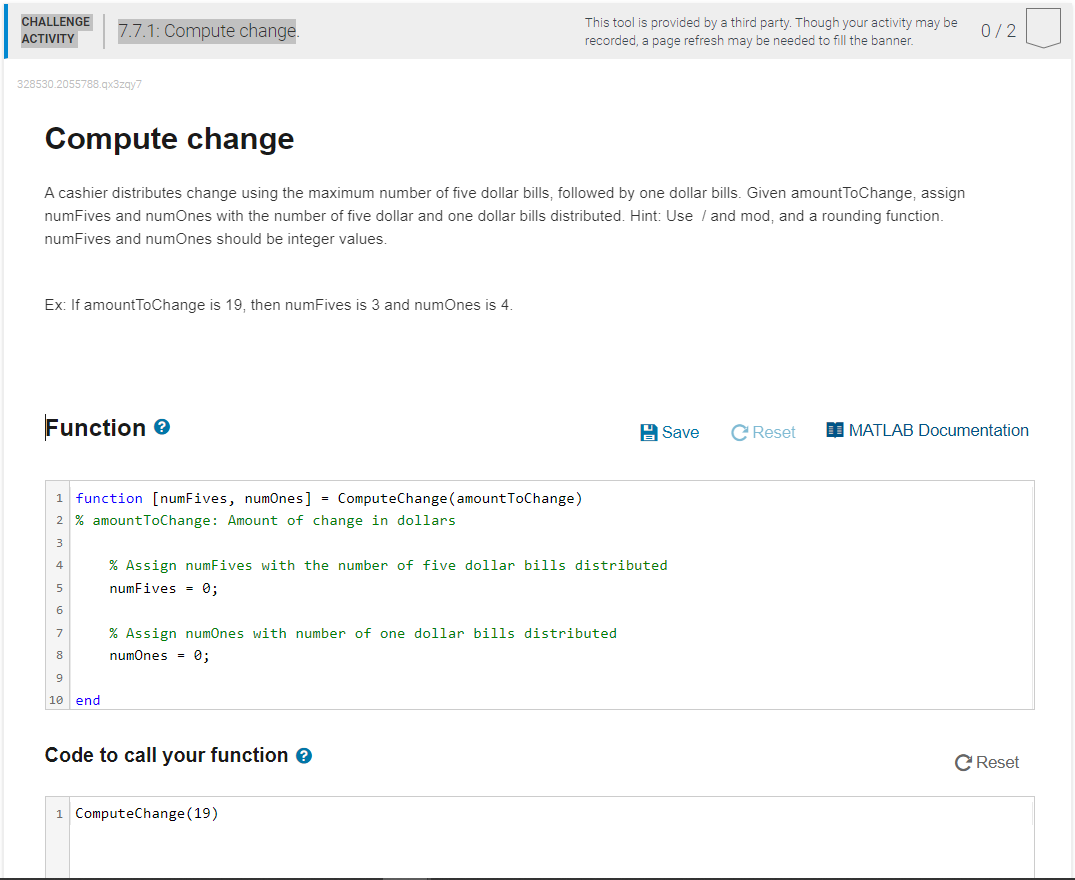
Task: Click the 0 / 2 score indicator
Action: pyautogui.click(x=997, y=29)
